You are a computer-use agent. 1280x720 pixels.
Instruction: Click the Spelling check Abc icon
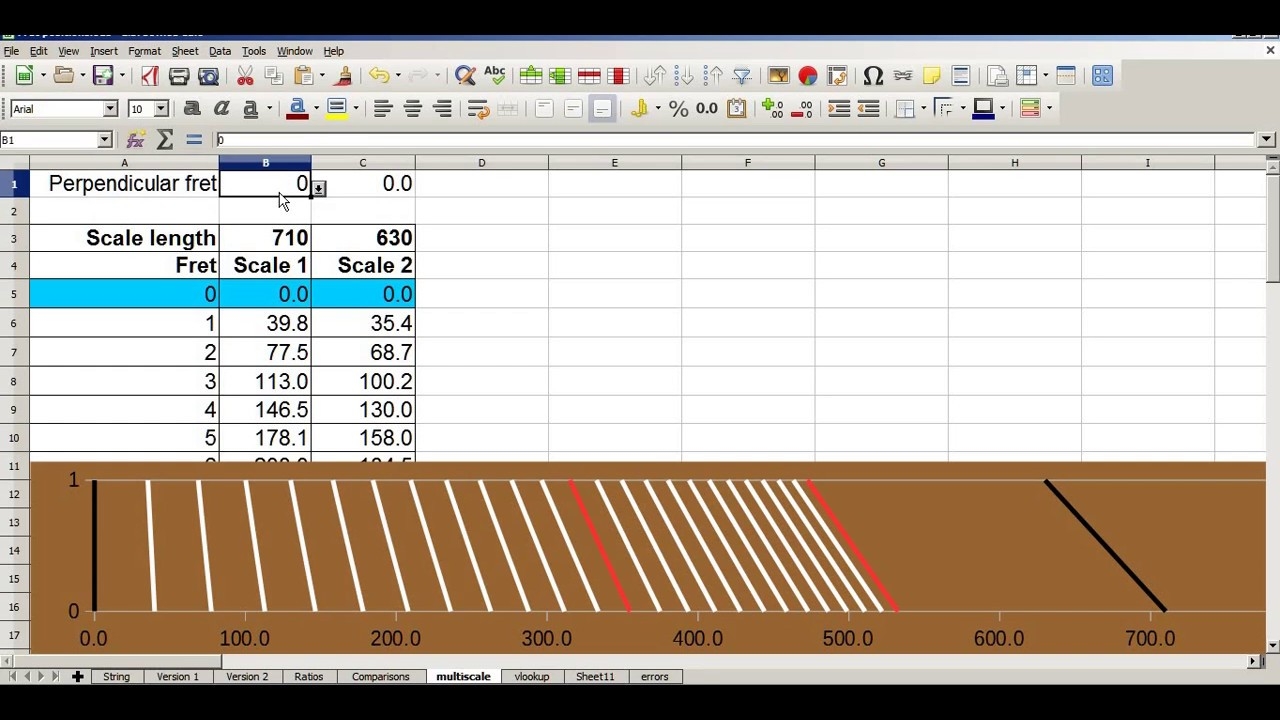tap(494, 75)
